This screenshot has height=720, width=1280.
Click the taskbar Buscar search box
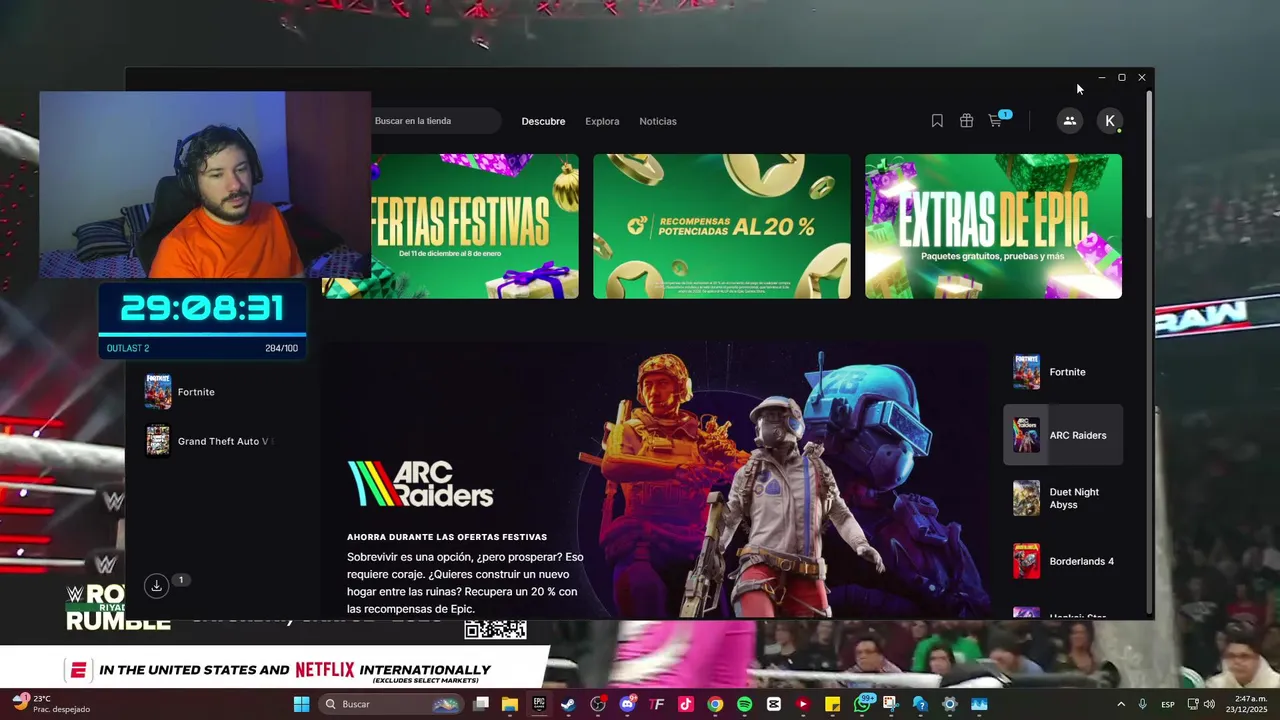tap(391, 704)
